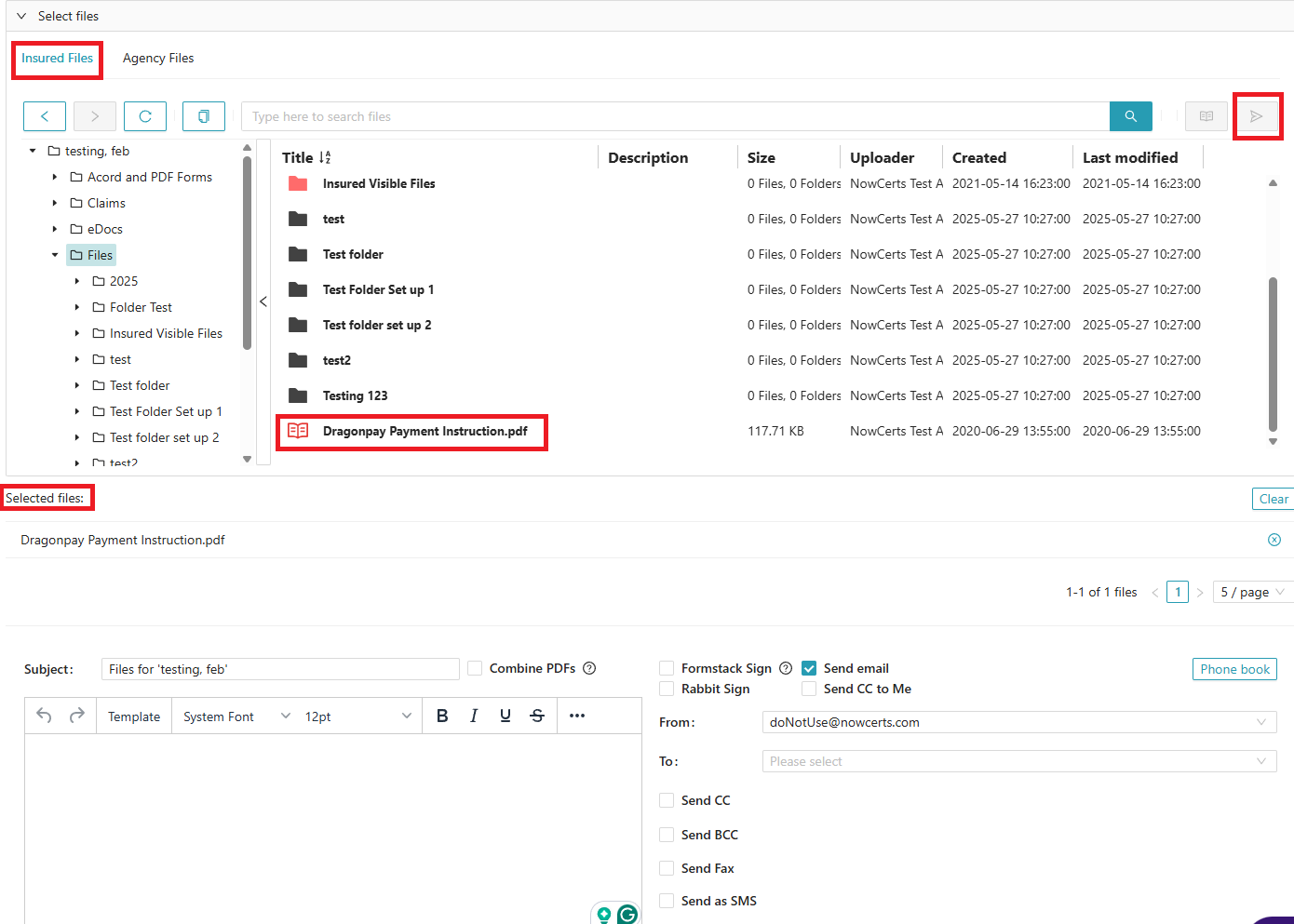Select Insured Visible Files in the tree
Image resolution: width=1294 pixels, height=924 pixels.
pos(166,333)
